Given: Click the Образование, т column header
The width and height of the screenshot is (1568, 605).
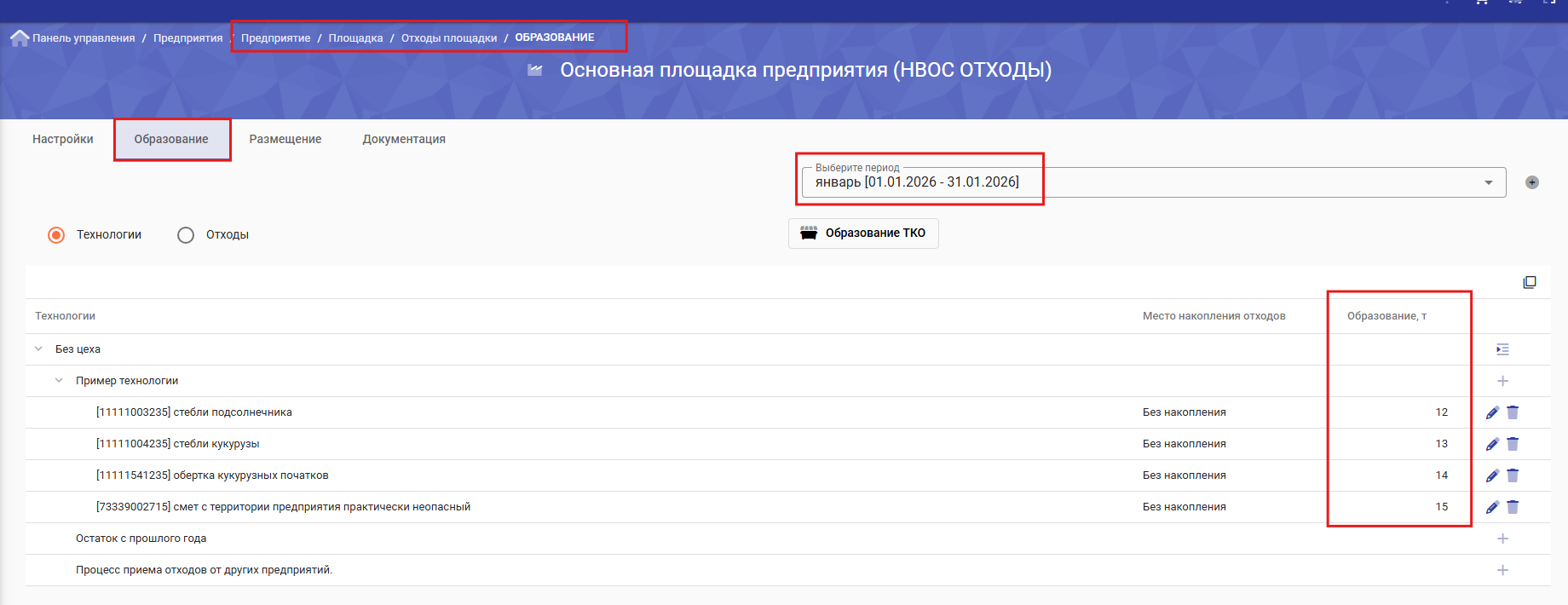Looking at the screenshot, I should pos(1386,316).
